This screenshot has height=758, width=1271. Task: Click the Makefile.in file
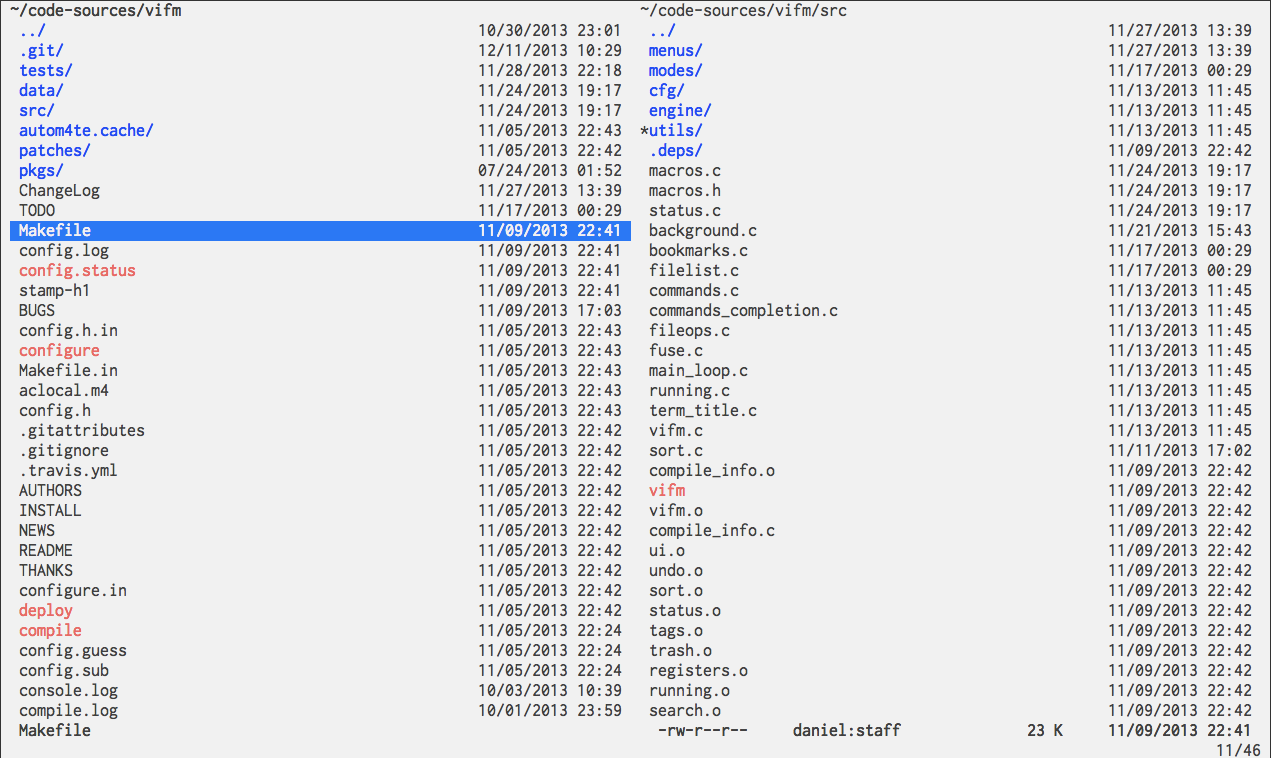[x=68, y=370]
